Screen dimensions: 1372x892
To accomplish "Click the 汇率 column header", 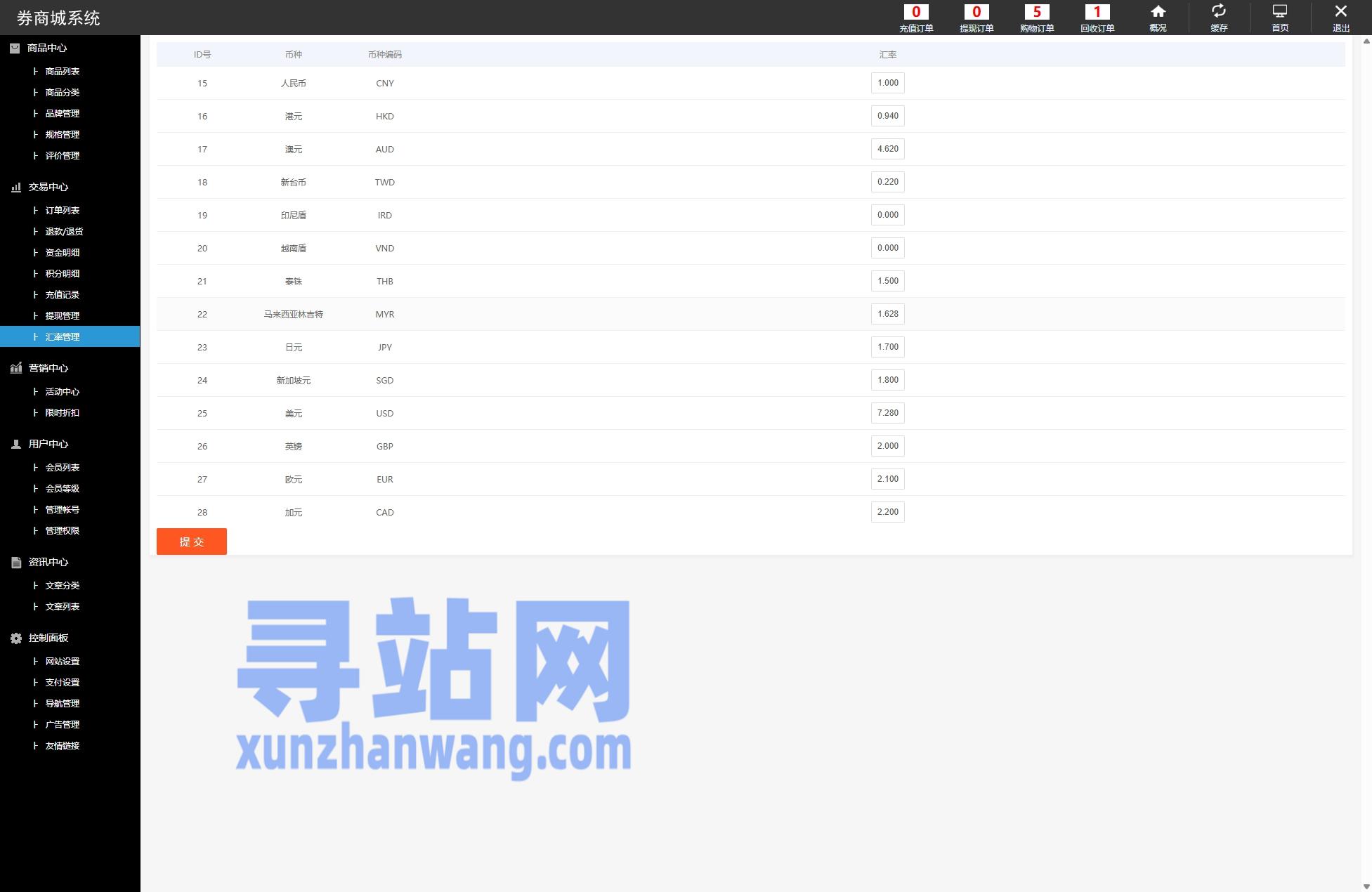I will pyautogui.click(x=888, y=55).
